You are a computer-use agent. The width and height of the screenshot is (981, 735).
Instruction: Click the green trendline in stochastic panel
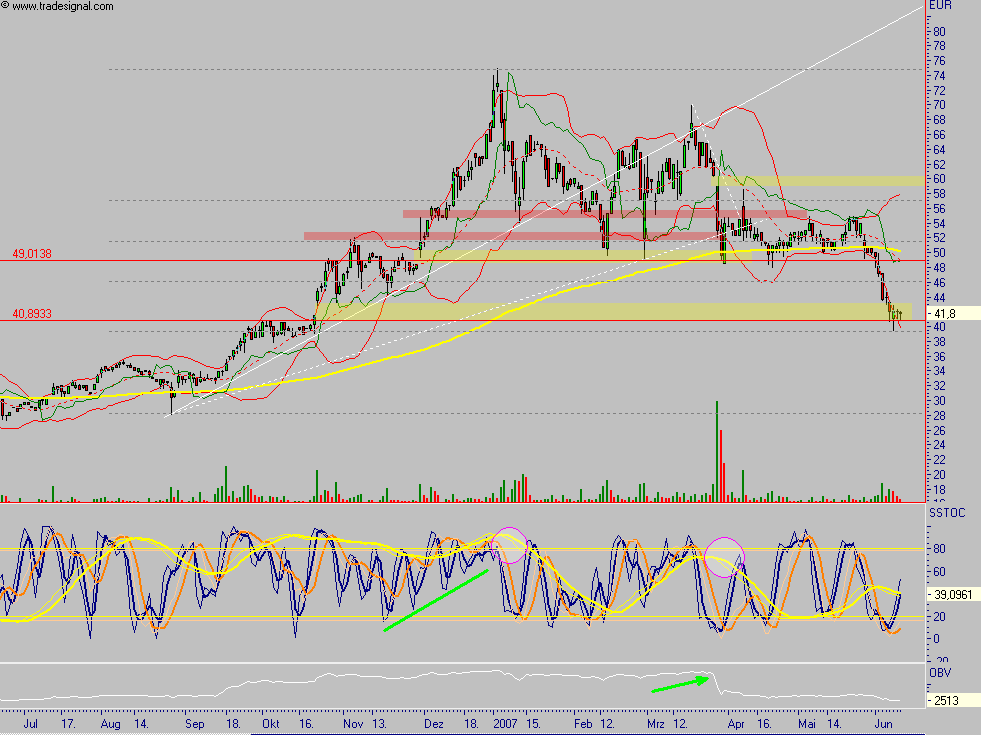coord(436,600)
